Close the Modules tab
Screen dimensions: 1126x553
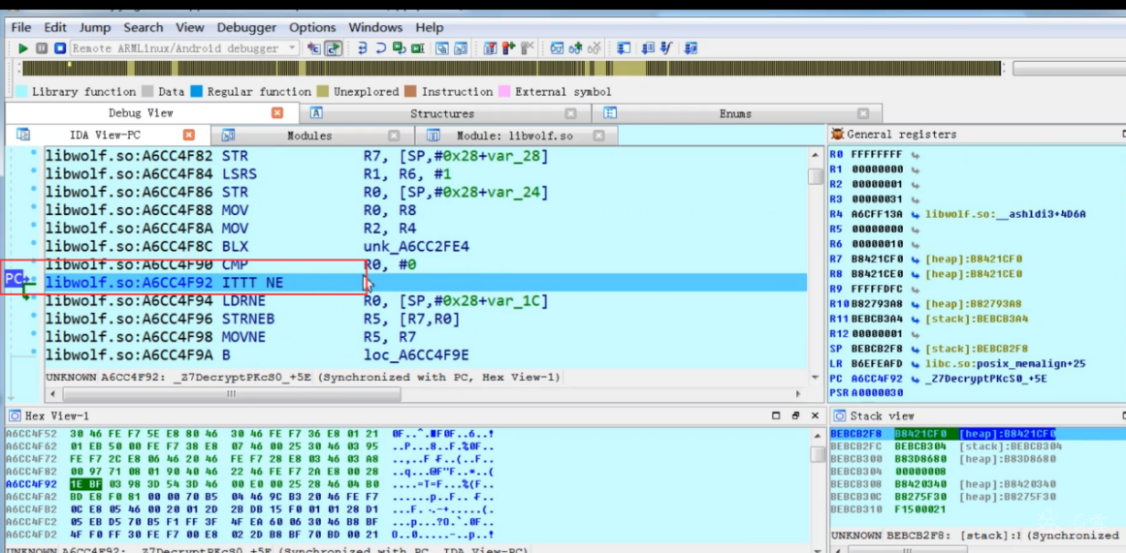point(394,135)
